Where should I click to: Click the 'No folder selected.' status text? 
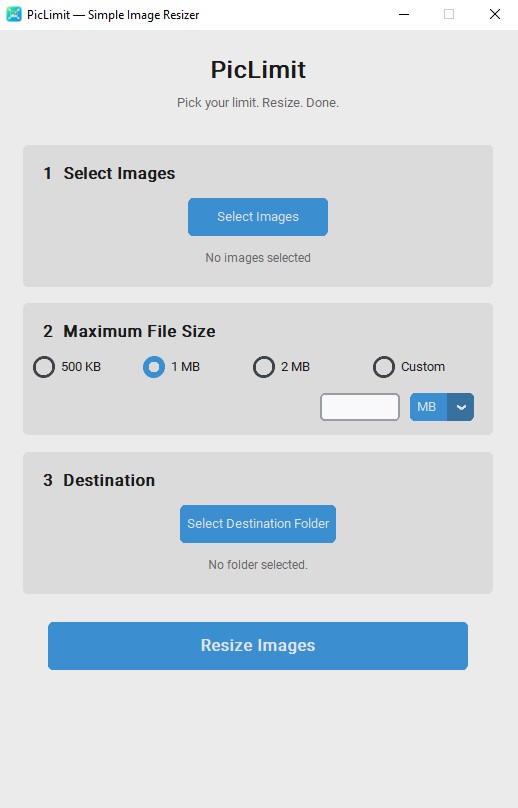tap(258, 565)
